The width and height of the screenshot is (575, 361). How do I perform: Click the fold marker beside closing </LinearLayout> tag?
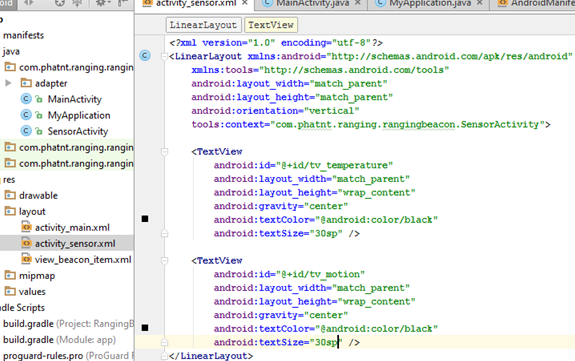click(164, 356)
